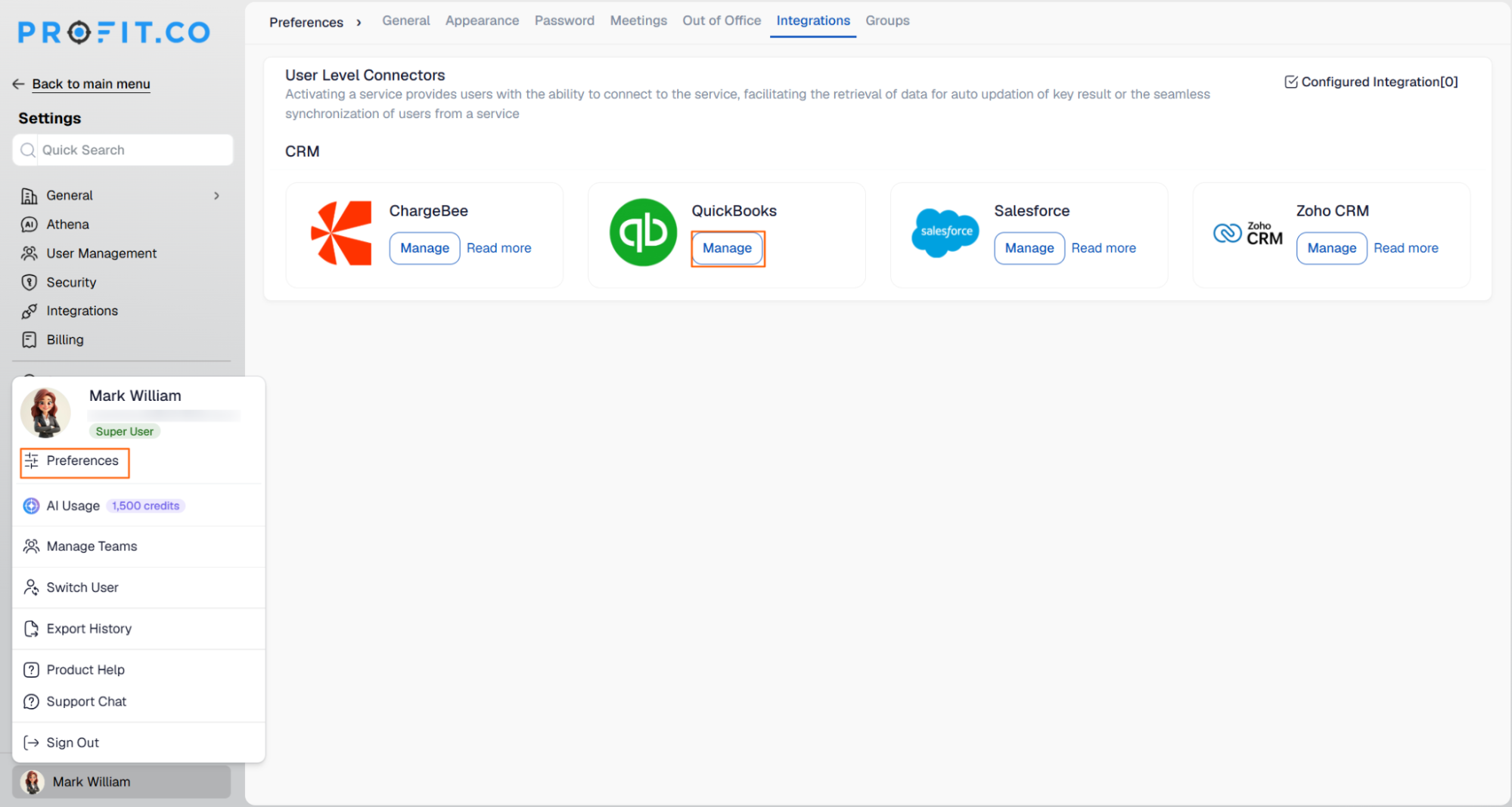Open Read more link for Salesforce
This screenshot has height=807, width=1512.
click(1104, 248)
